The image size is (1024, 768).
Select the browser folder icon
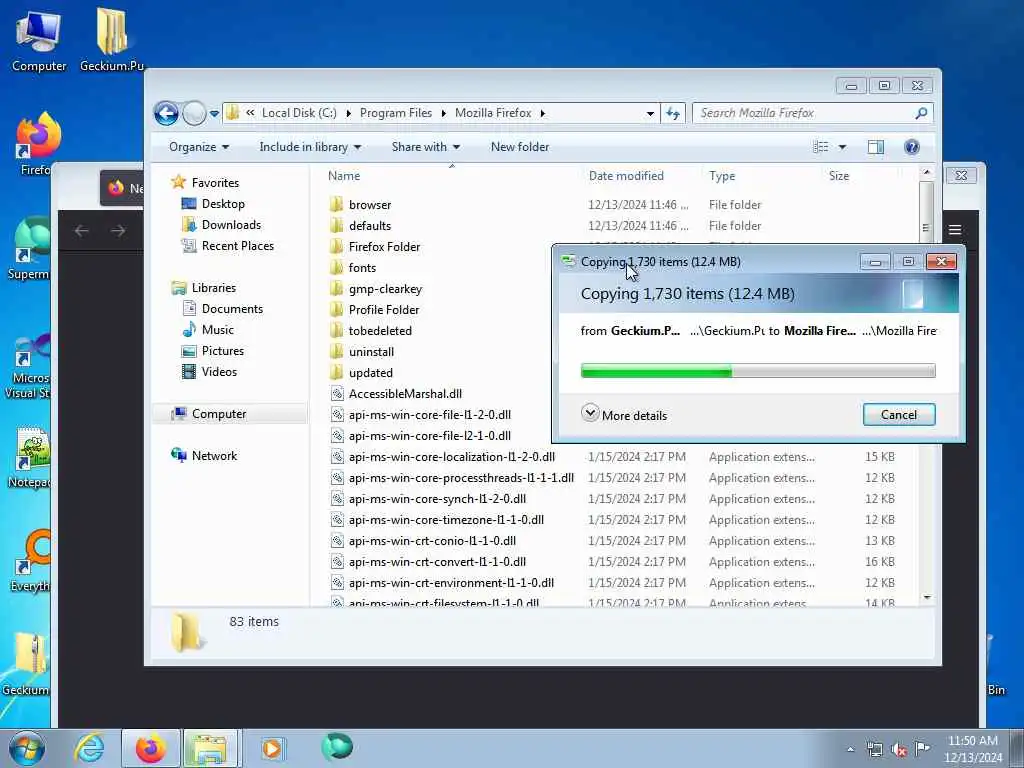pos(336,204)
